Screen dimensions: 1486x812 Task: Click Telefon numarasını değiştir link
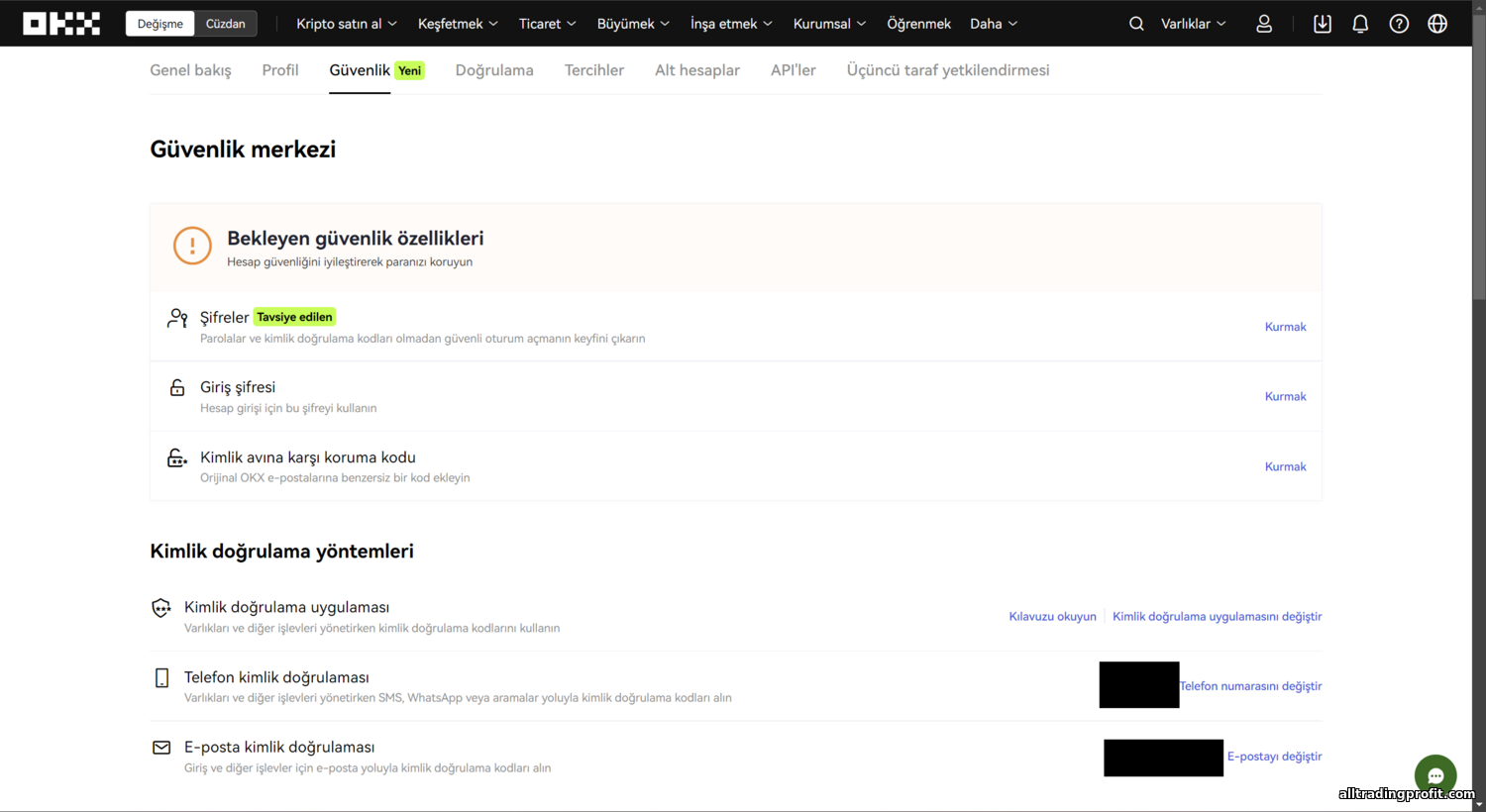coord(1250,686)
